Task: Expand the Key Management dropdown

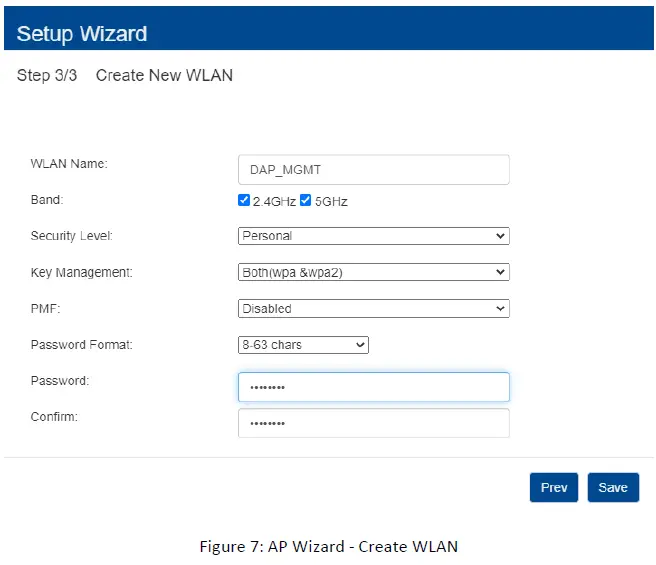Action: pyautogui.click(x=373, y=272)
